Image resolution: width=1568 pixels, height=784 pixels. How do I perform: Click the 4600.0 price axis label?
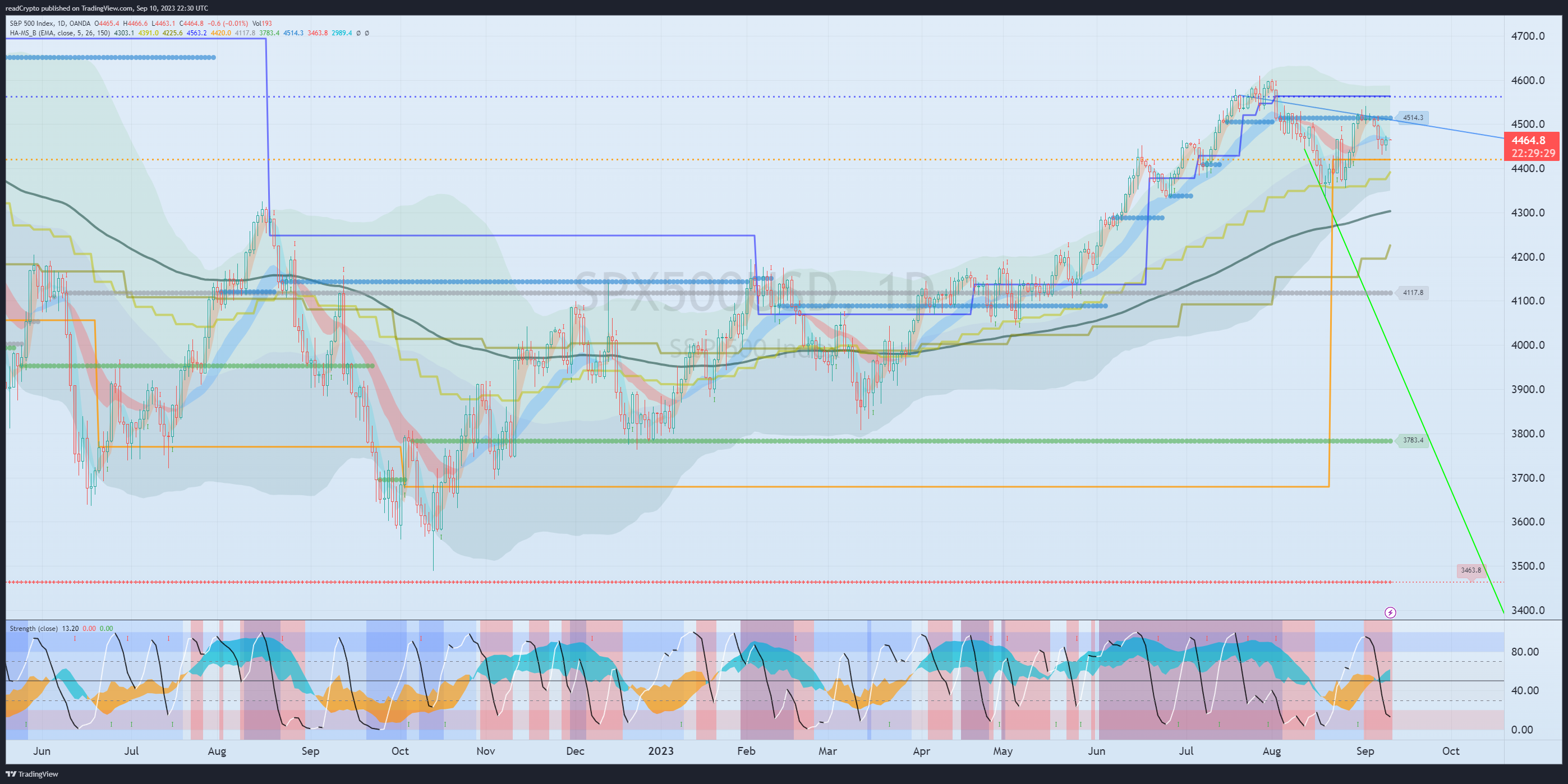click(1528, 80)
